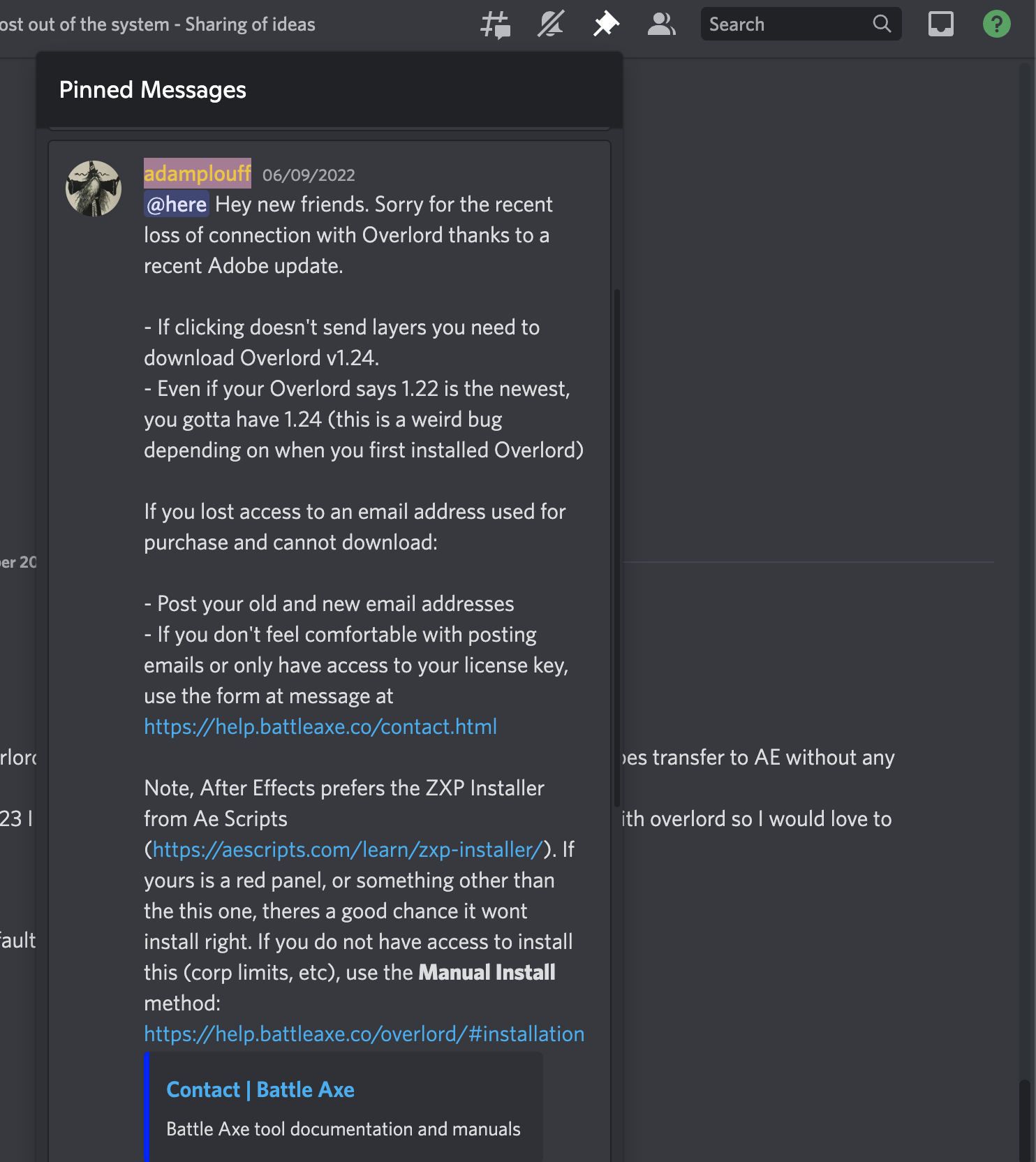This screenshot has height=1162, width=1036.
Task: Unmute channel notifications via the crossed bell
Action: tap(550, 23)
